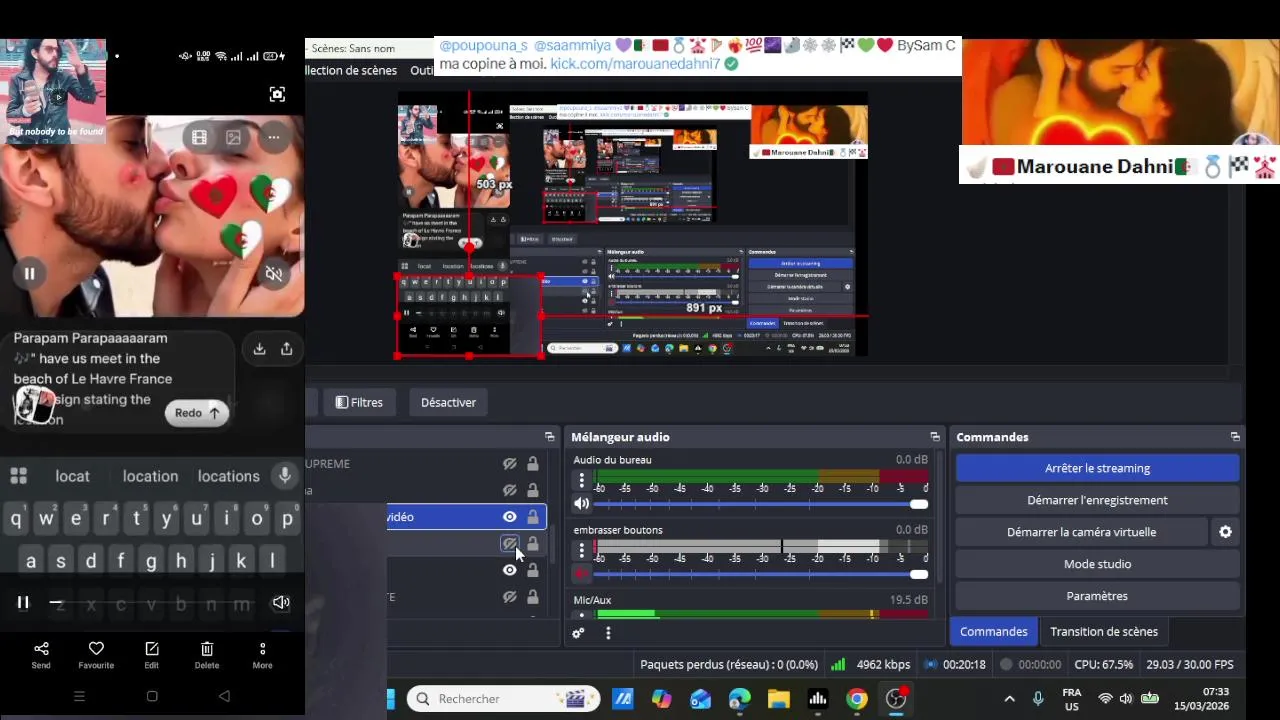Screen dimensions: 1280x720
Task: Click phone share upload icon
Action: [x=287, y=348]
